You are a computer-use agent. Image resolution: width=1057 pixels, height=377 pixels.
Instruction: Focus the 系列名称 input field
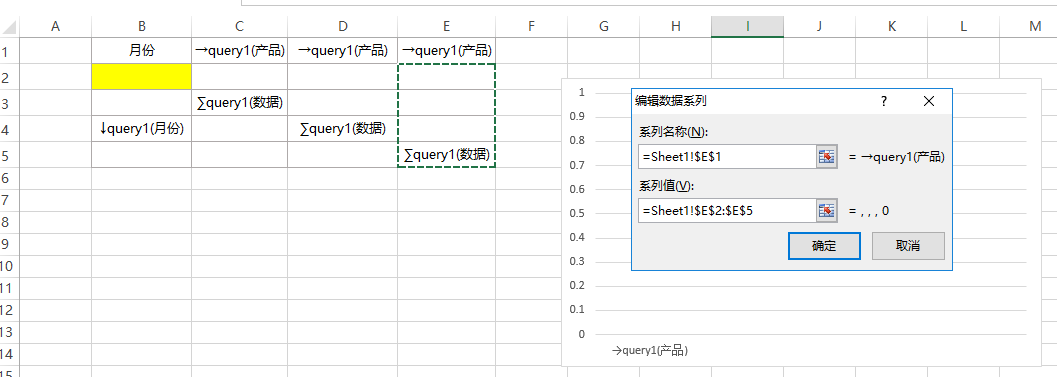pos(727,156)
